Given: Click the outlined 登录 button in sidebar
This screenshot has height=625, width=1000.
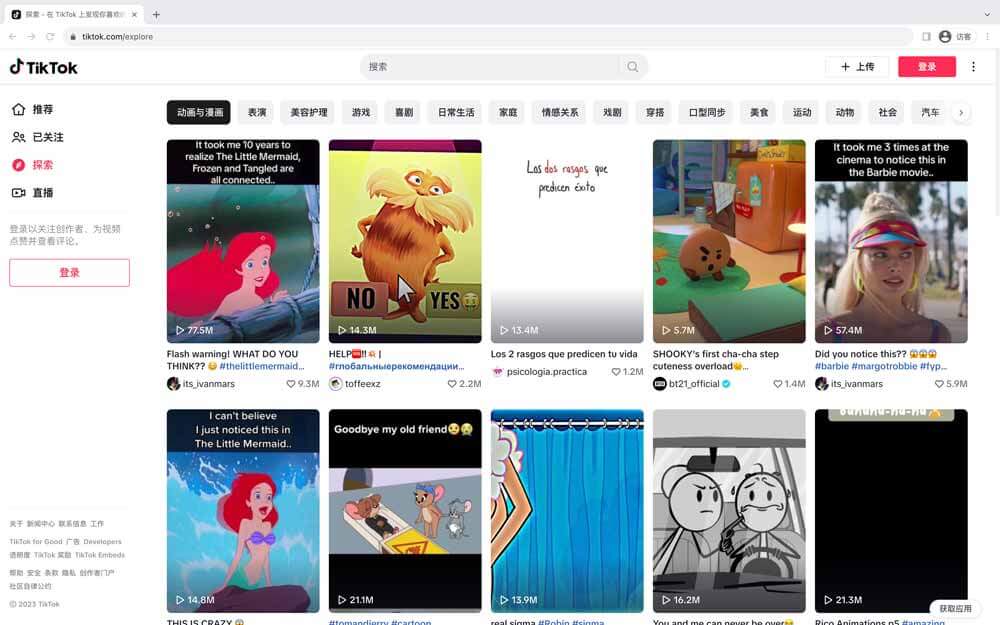Looking at the screenshot, I should (70, 272).
